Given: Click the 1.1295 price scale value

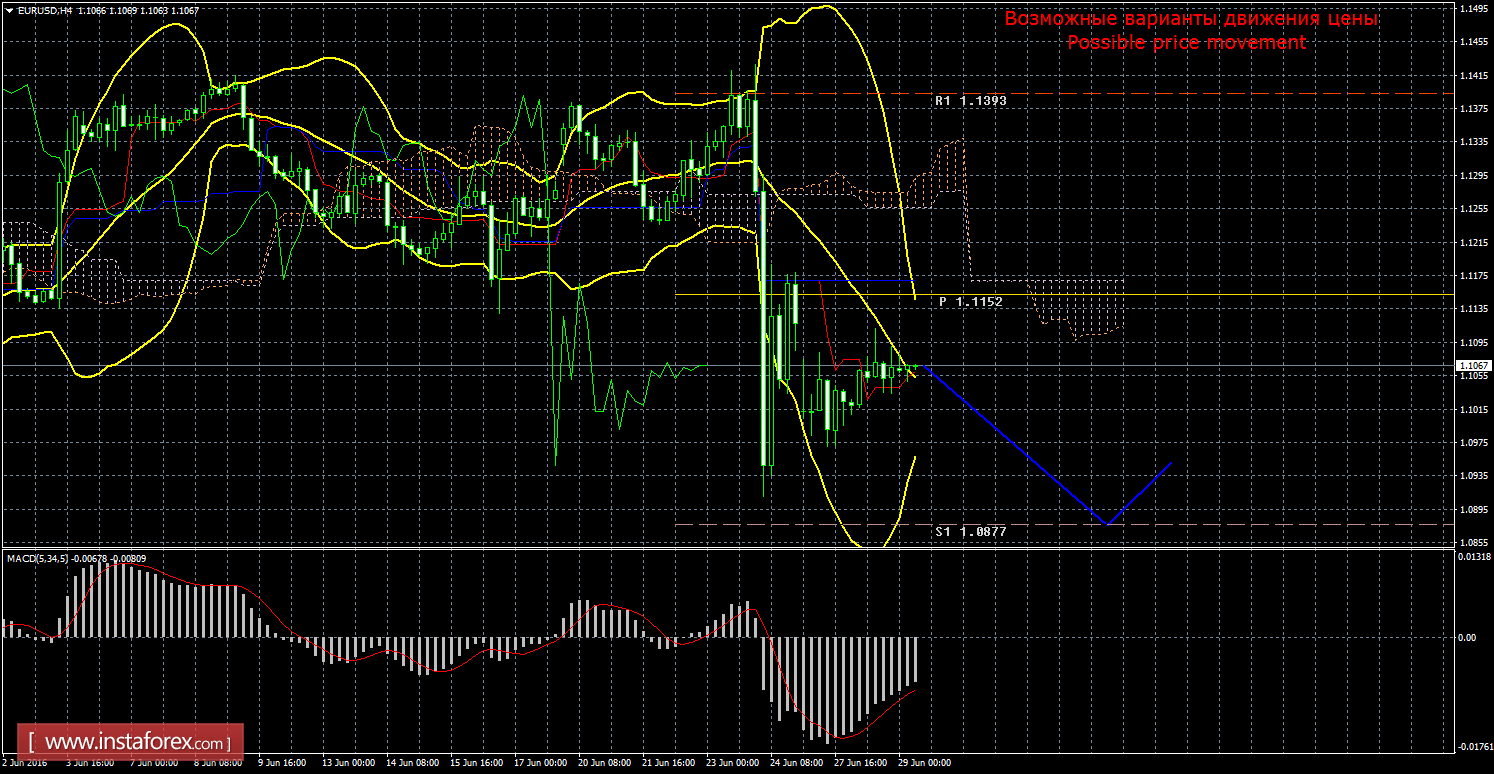Looking at the screenshot, I should [1474, 176].
